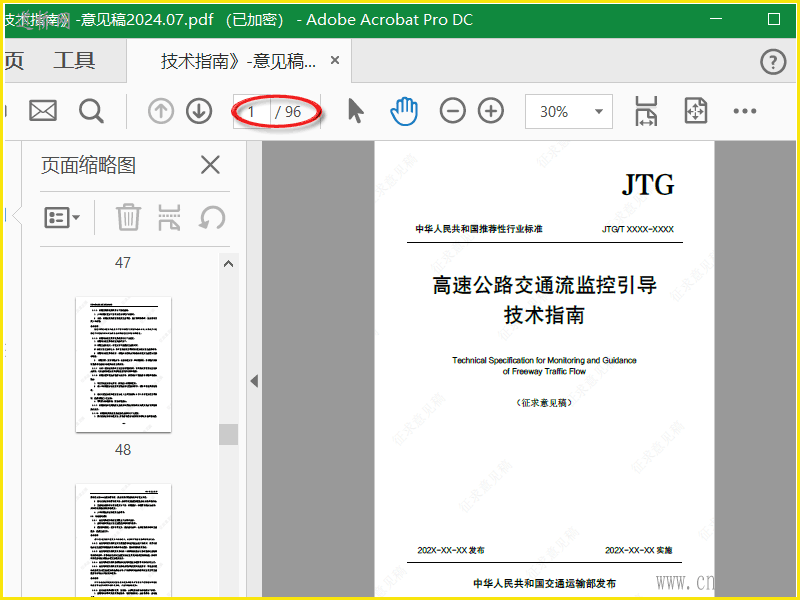Image resolution: width=800 pixels, height=600 pixels.
Task: Select the page 49 thumbnail below 48
Action: [x=123, y=540]
